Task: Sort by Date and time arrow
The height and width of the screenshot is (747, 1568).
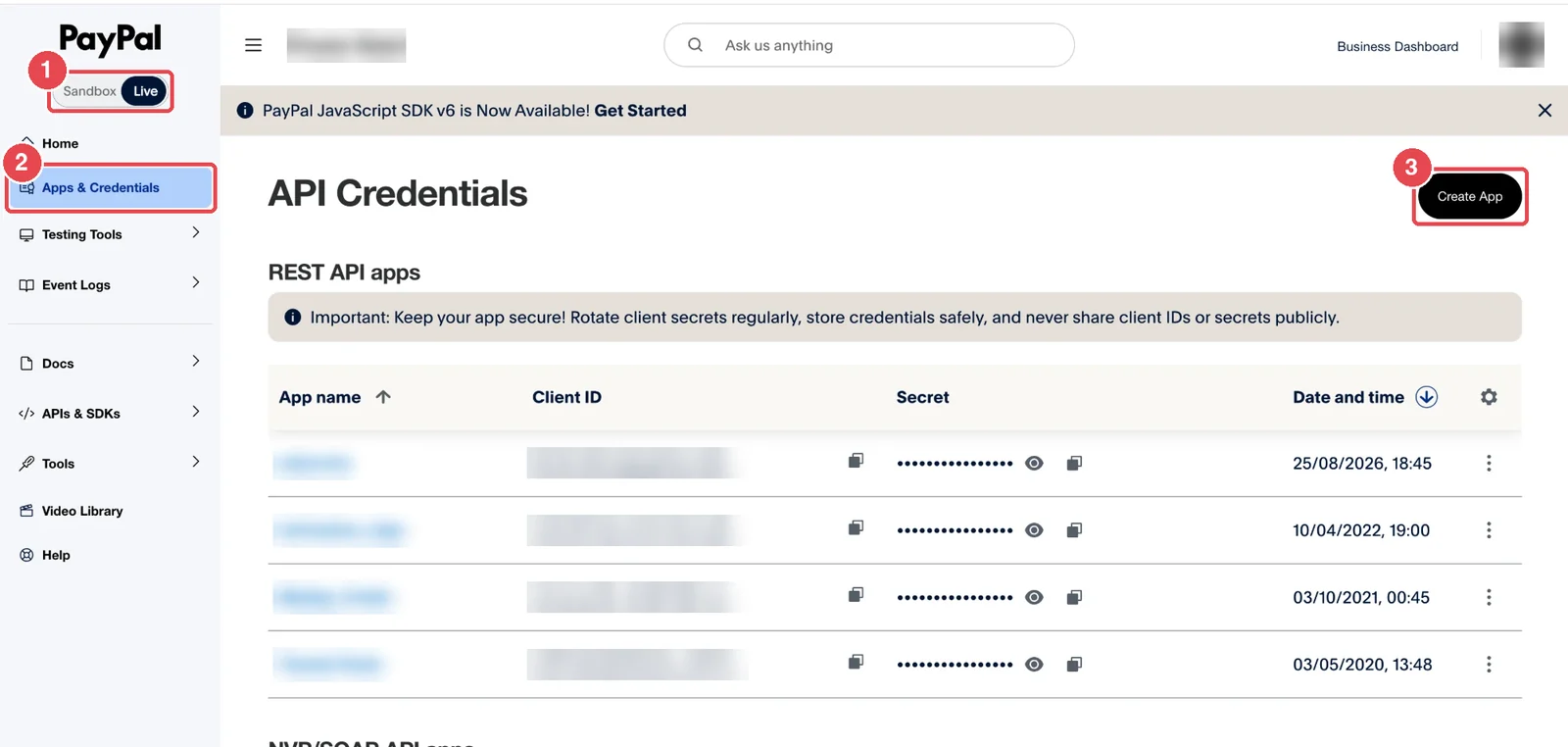Action: [x=1427, y=397]
